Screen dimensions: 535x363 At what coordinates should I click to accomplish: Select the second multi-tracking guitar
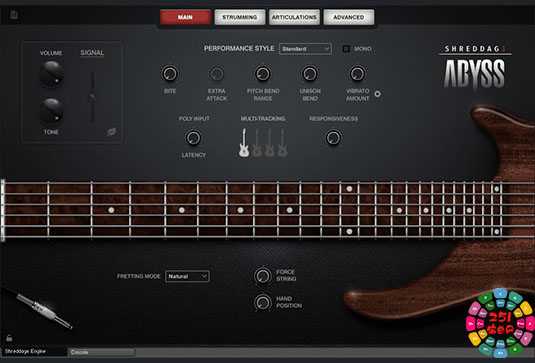[x=257, y=143]
